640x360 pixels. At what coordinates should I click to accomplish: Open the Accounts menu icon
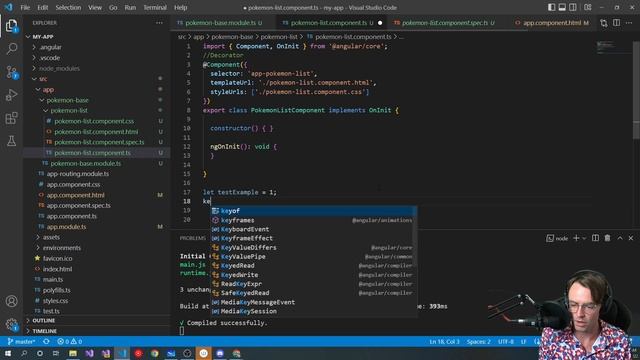pyautogui.click(x=11, y=301)
